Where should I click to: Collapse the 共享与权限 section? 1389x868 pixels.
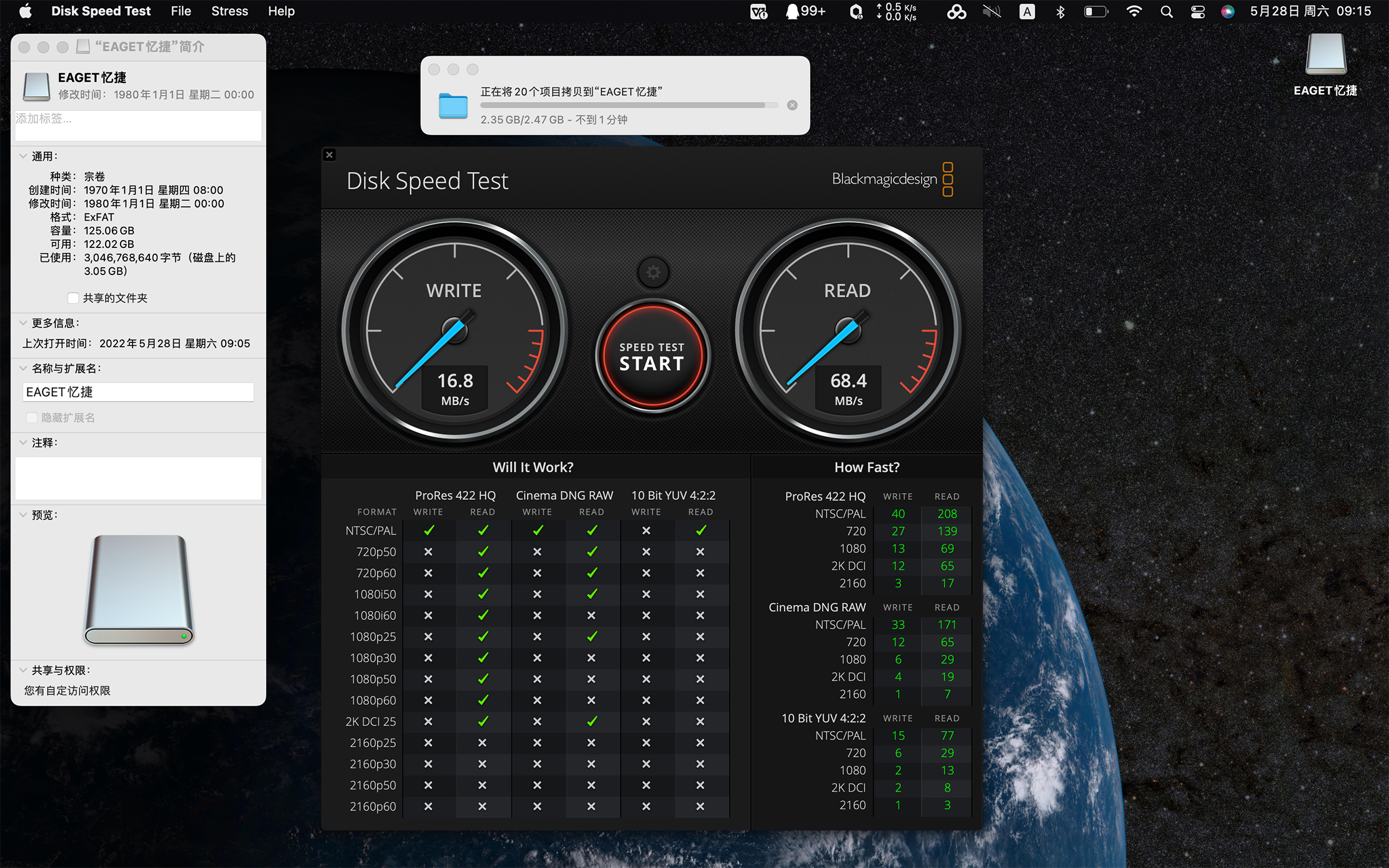point(23,671)
